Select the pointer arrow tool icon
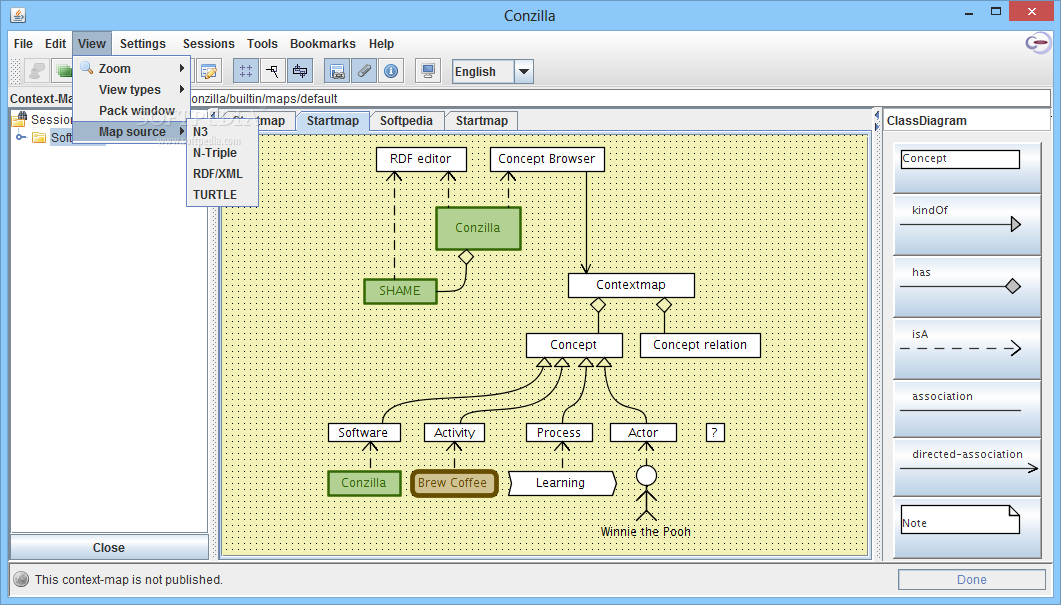This screenshot has width=1061, height=605. click(273, 71)
